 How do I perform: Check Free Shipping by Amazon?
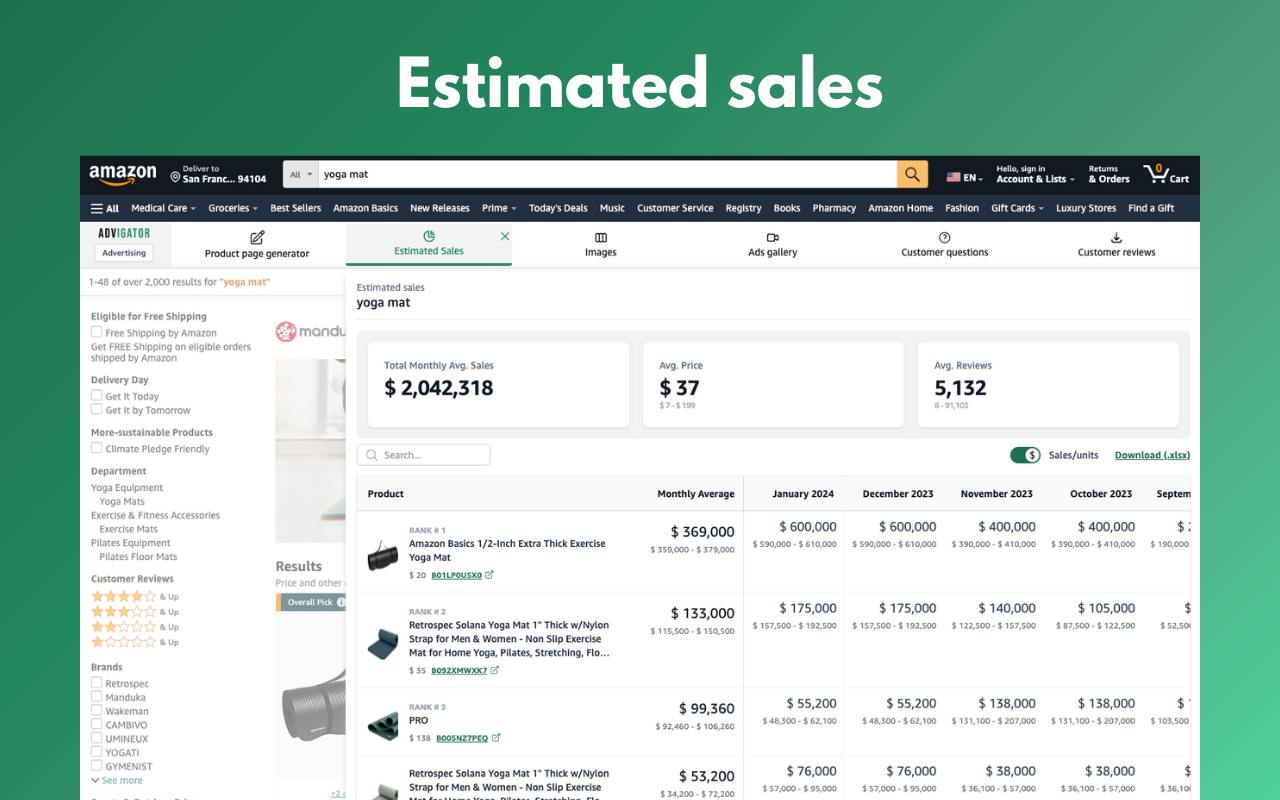[x=97, y=332]
